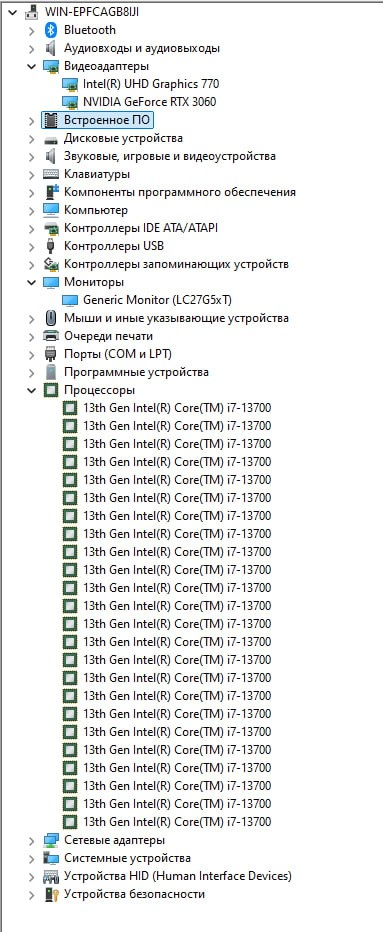Select the first i7-13700 processor entry
This screenshot has height=932, width=383.
(177, 408)
